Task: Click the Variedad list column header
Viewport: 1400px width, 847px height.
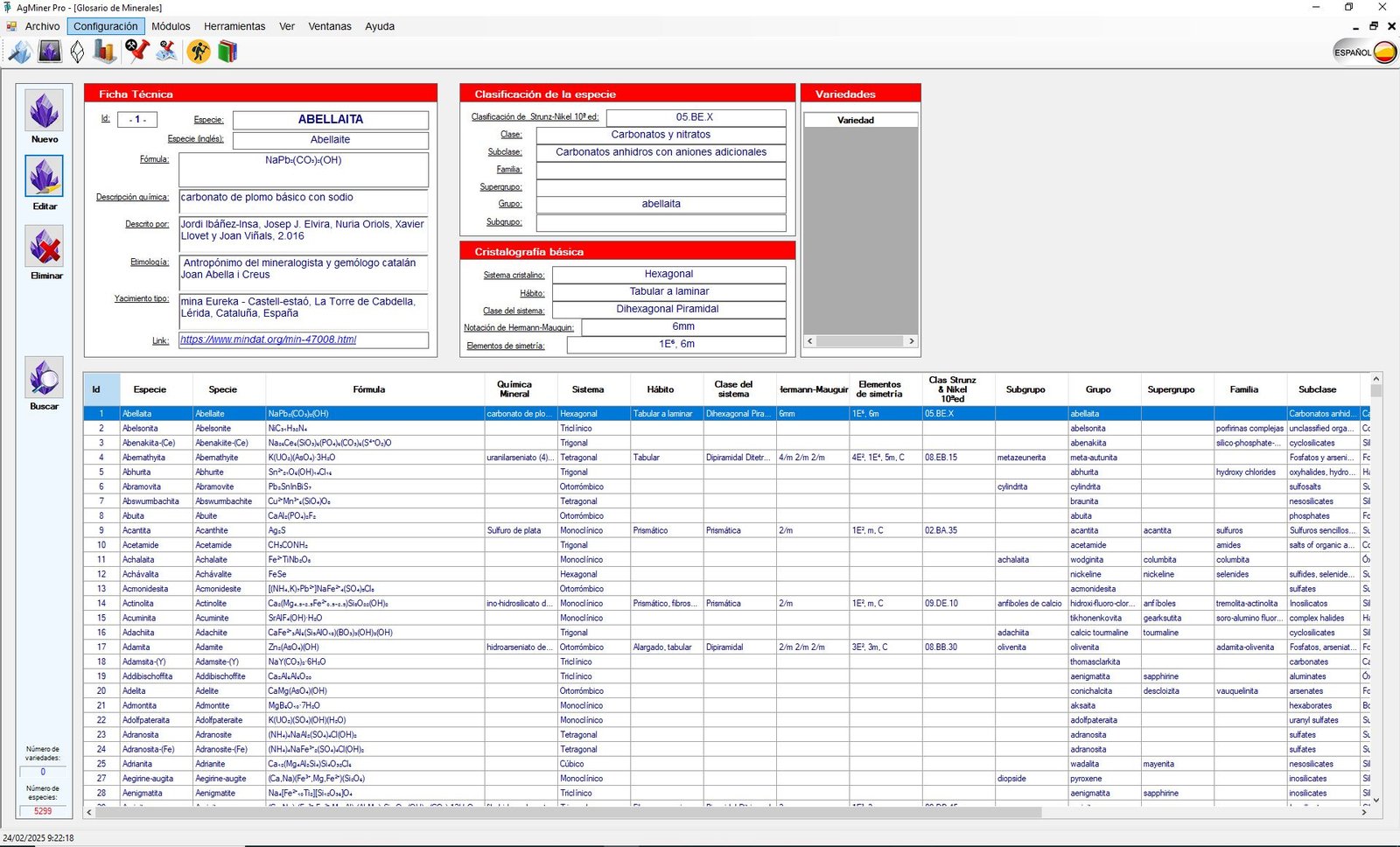Action: coord(860,120)
